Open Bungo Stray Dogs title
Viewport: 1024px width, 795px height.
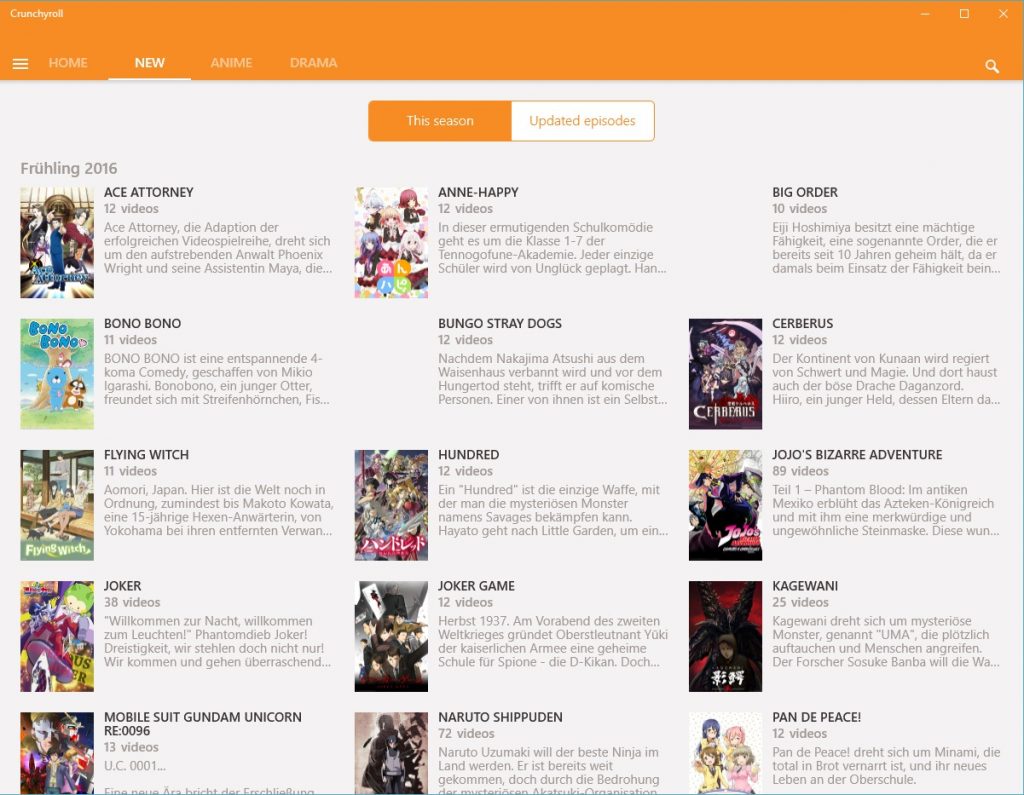(x=499, y=324)
